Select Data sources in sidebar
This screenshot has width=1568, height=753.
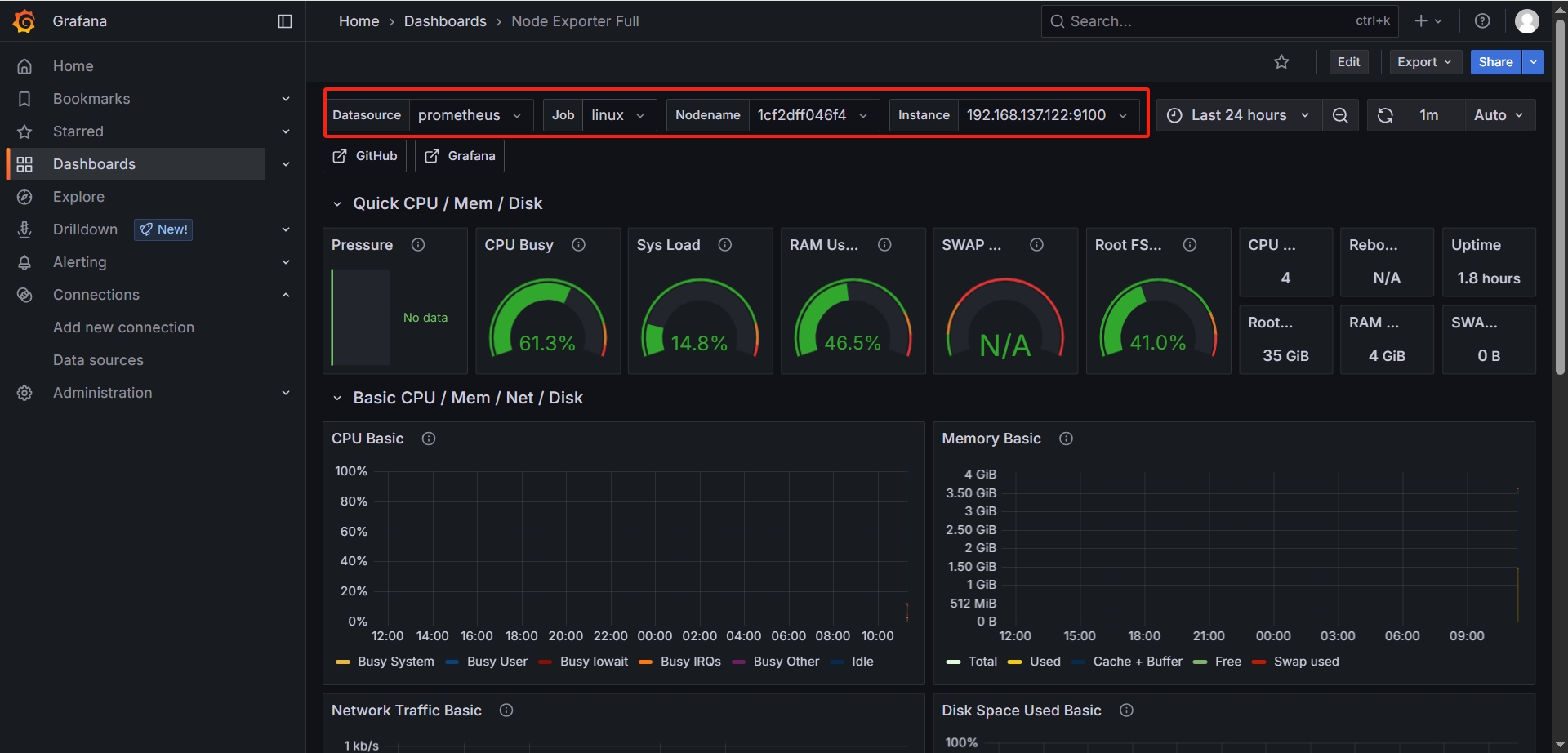coord(98,360)
